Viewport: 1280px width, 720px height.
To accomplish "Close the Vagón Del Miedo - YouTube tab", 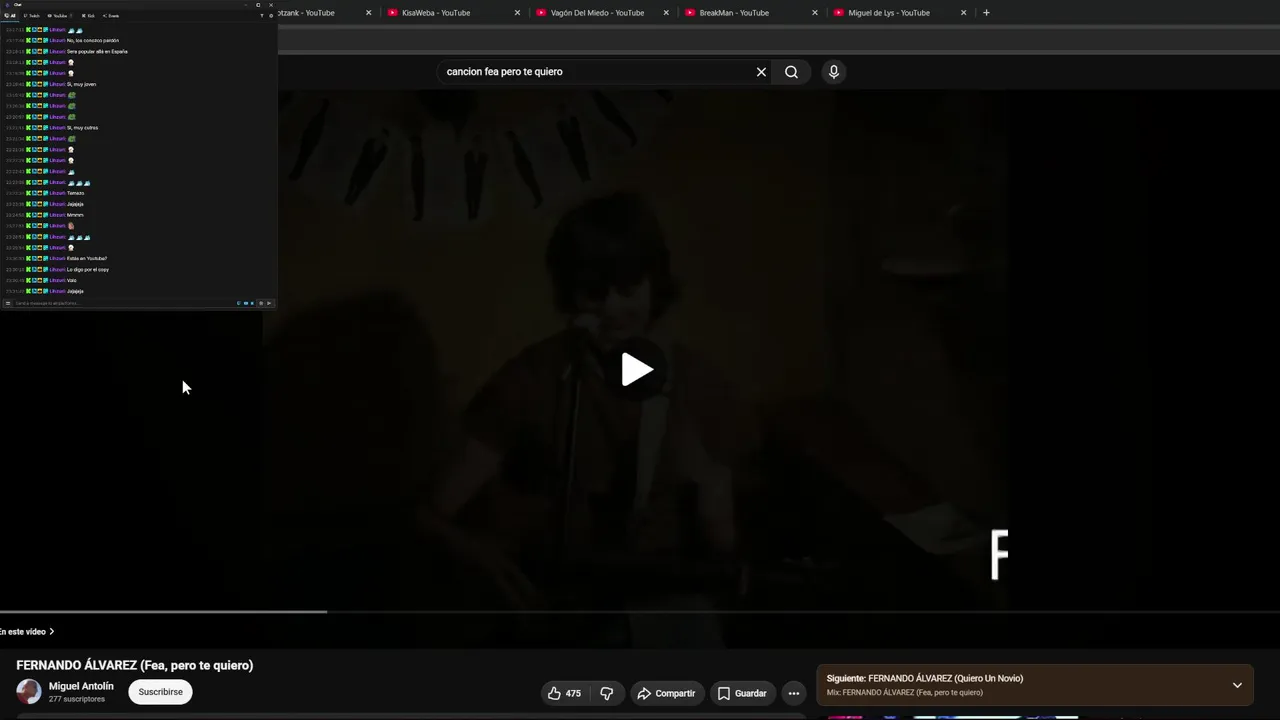I will (666, 13).
